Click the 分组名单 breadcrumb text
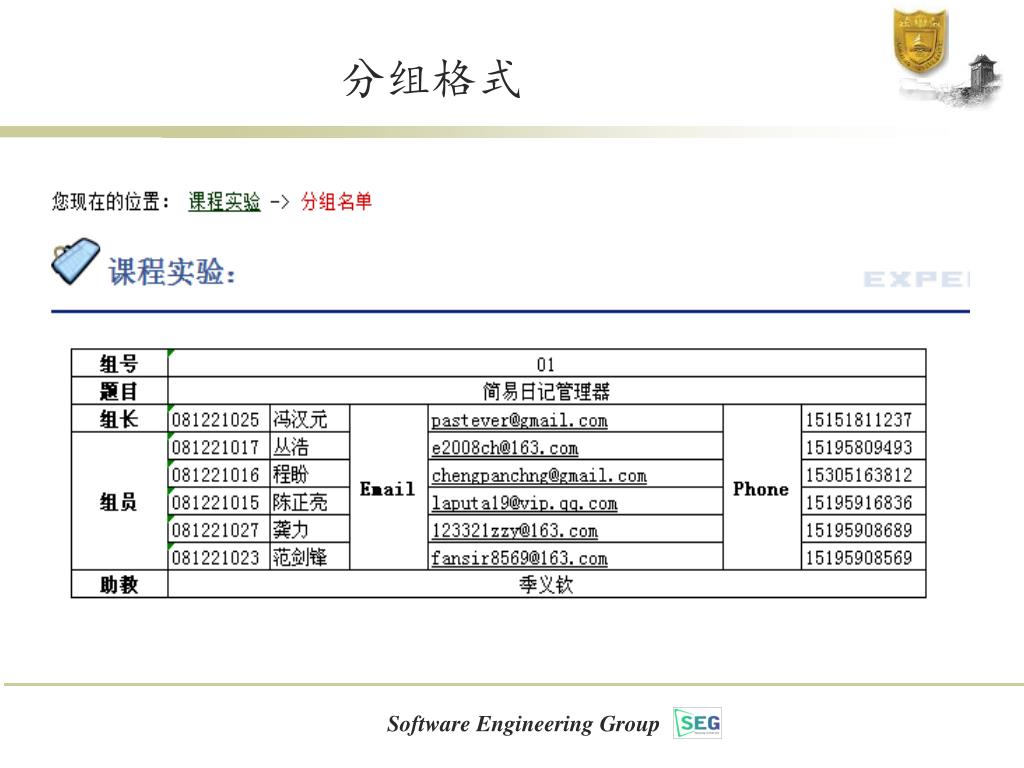This screenshot has width=1024, height=768. 336,201
